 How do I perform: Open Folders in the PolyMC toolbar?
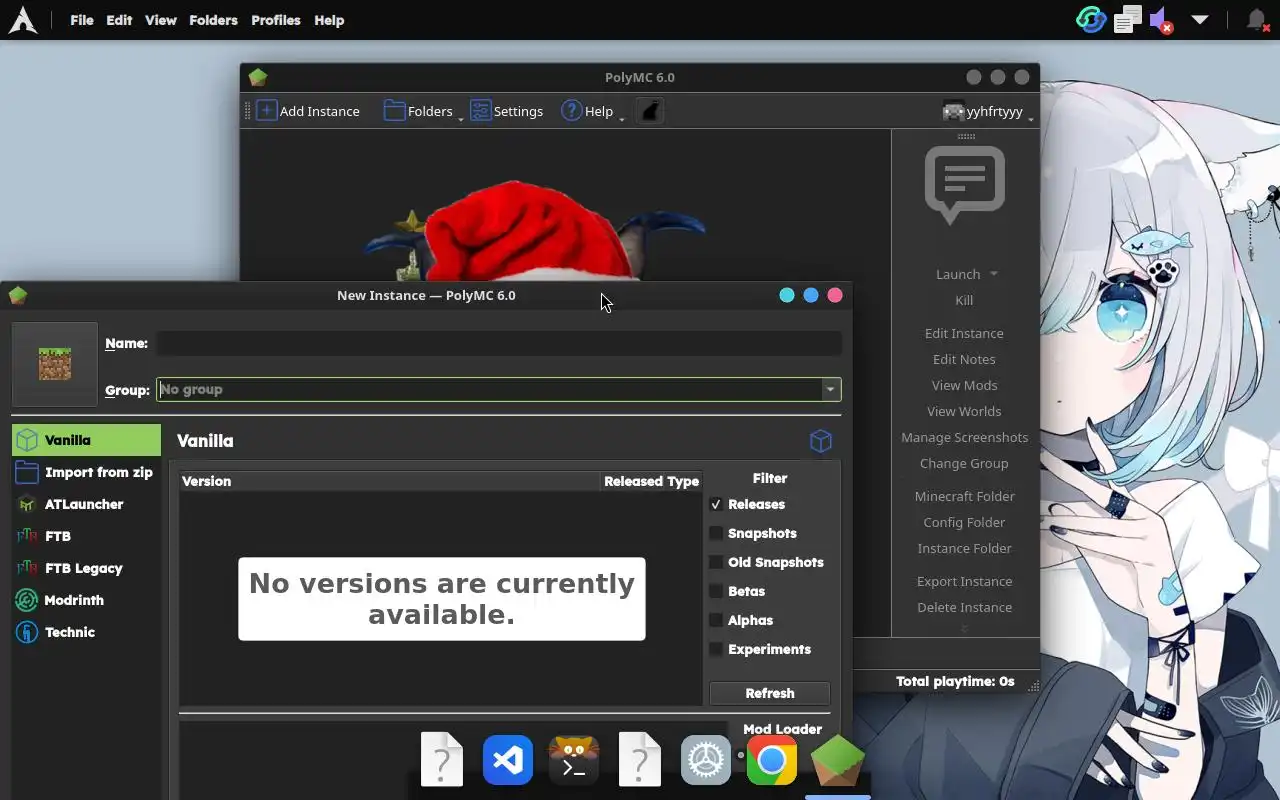tap(419, 111)
